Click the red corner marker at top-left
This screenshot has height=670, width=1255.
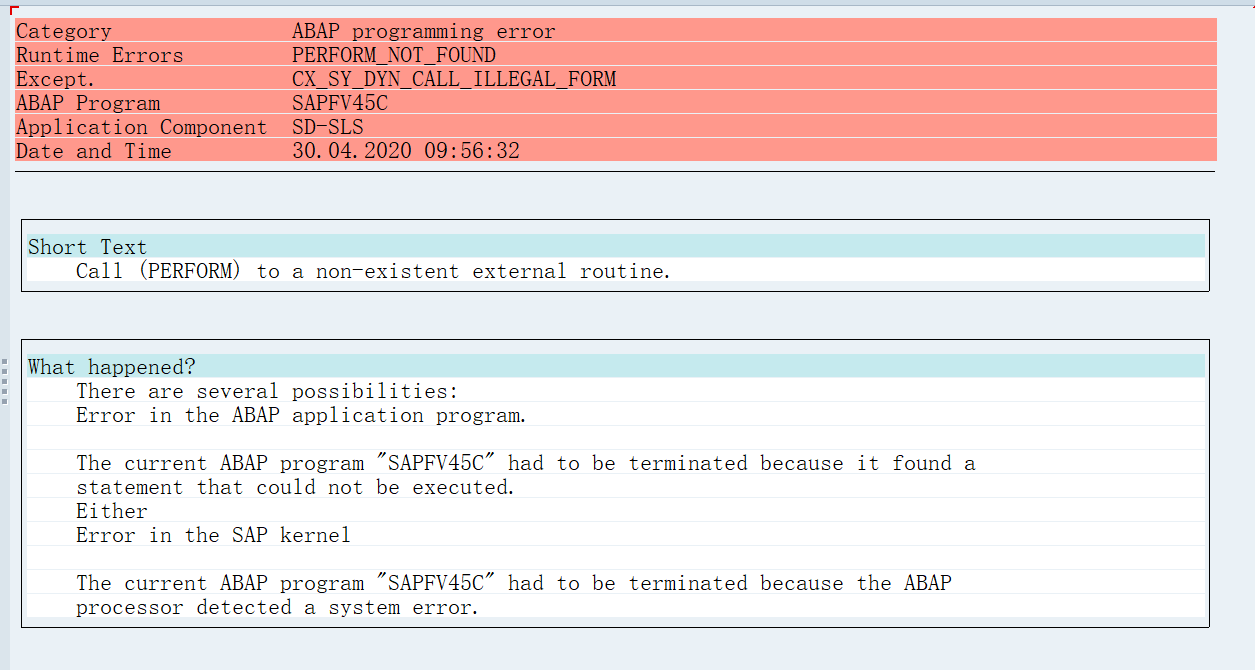click(x=14, y=10)
